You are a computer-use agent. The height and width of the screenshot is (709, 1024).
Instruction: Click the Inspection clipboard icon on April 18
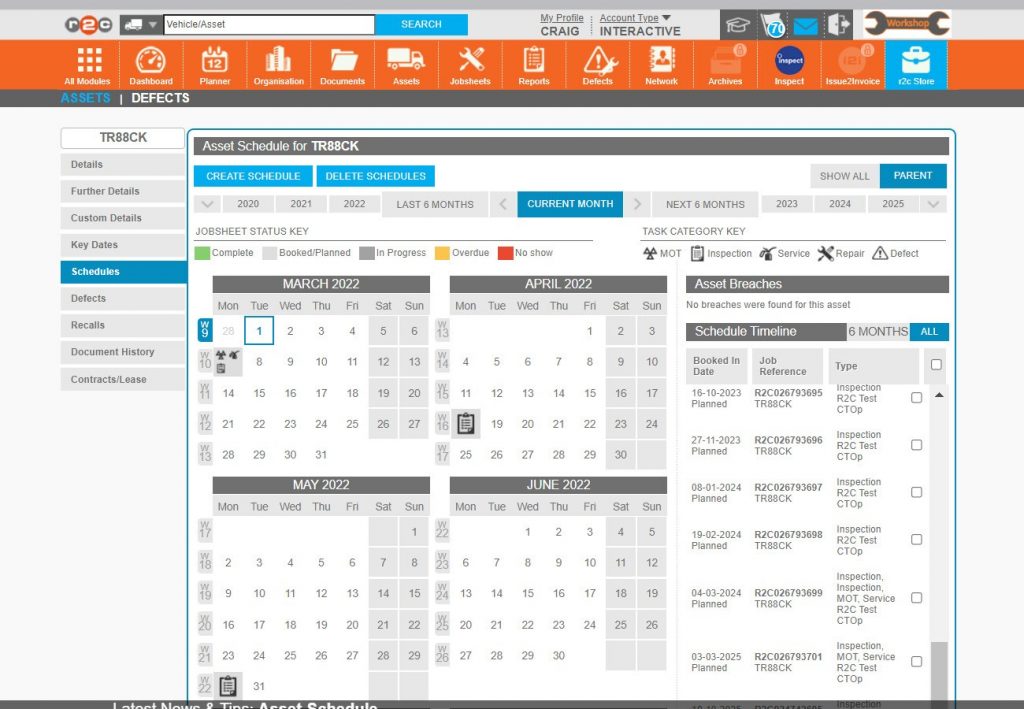point(464,424)
